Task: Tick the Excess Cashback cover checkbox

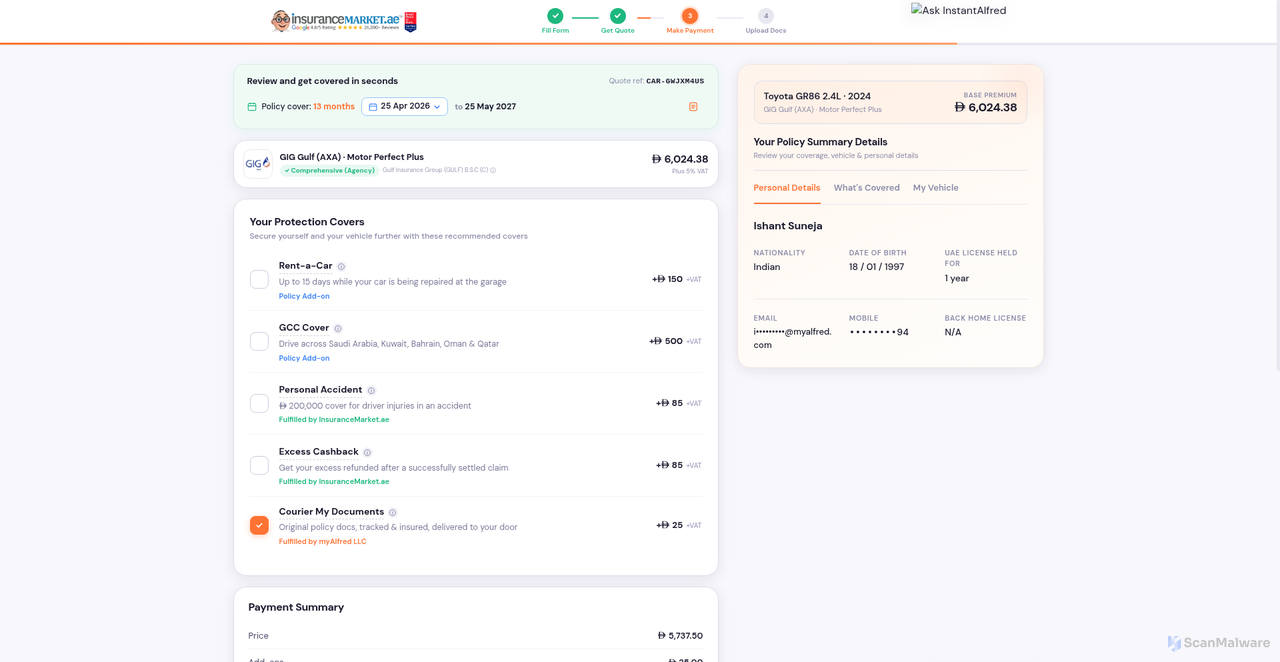Action: click(259, 464)
